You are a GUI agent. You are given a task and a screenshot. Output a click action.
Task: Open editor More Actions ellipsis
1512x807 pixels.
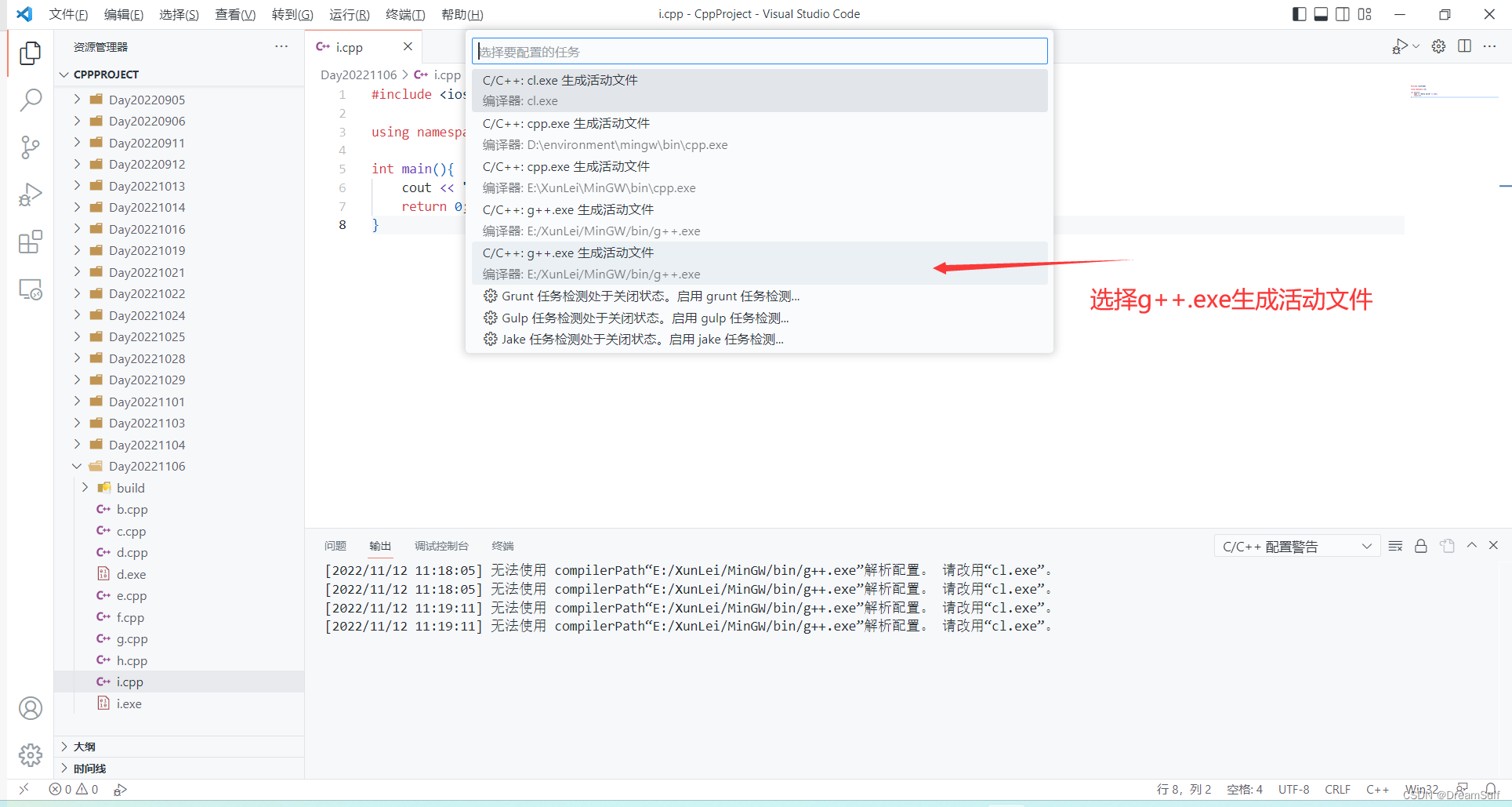[x=1489, y=46]
